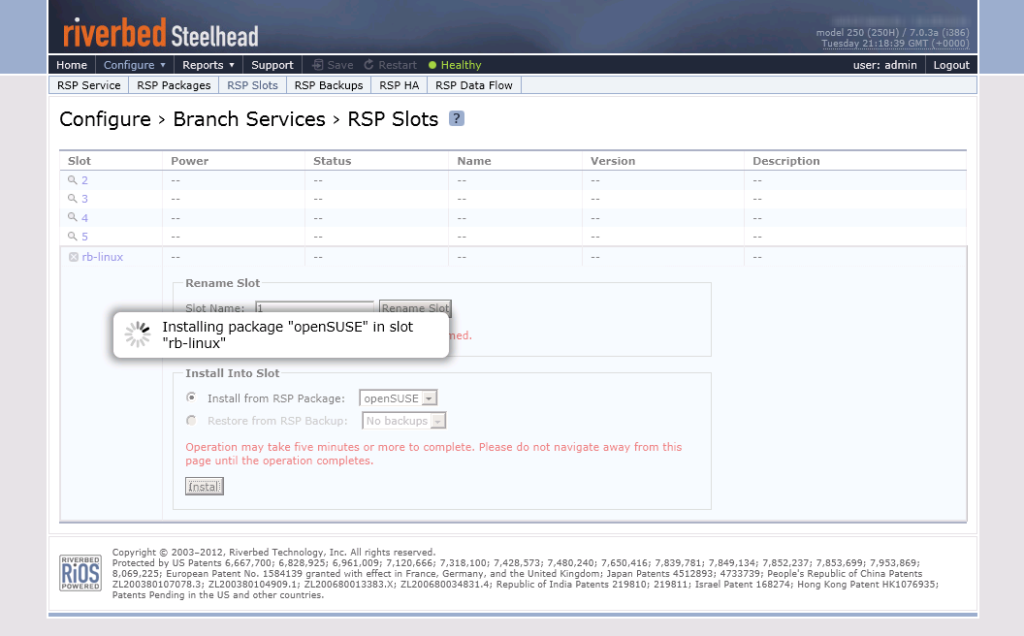
Task: Expand slot 2 magnifier icon
Action: tap(72, 180)
